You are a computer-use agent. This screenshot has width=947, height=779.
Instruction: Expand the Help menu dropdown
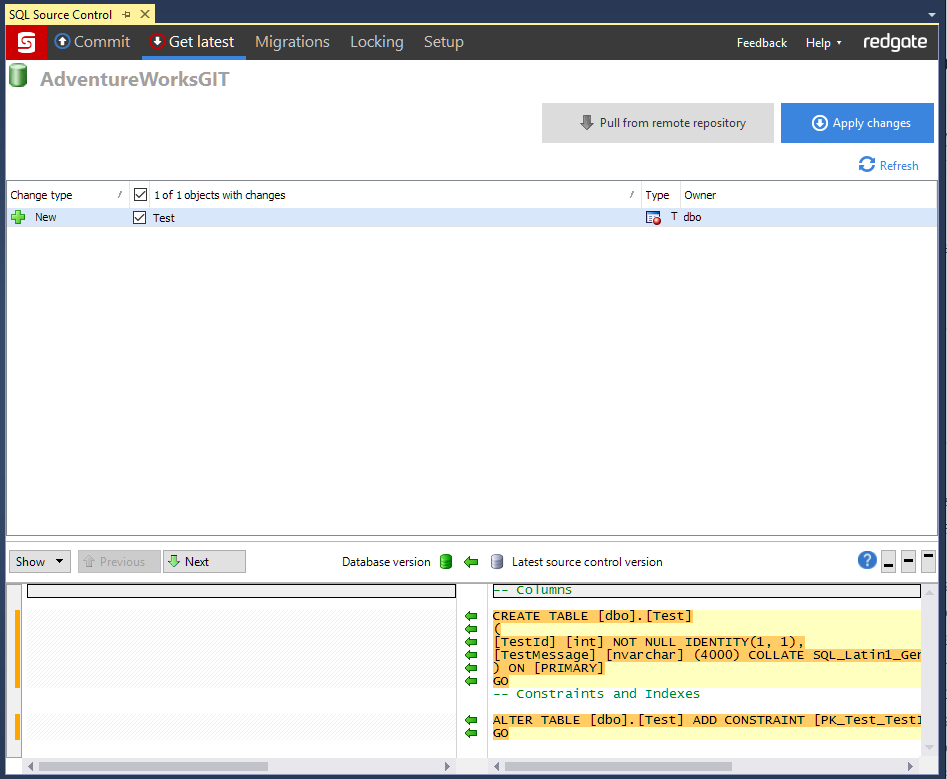[822, 42]
